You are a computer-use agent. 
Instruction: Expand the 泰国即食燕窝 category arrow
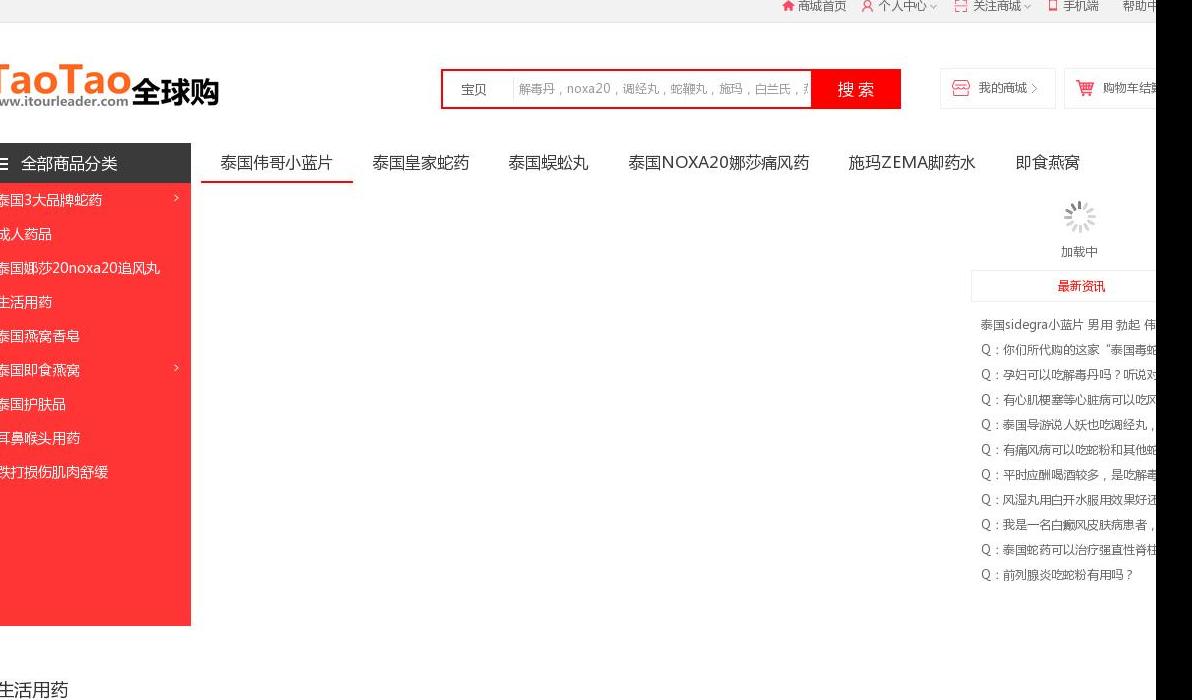click(176, 368)
